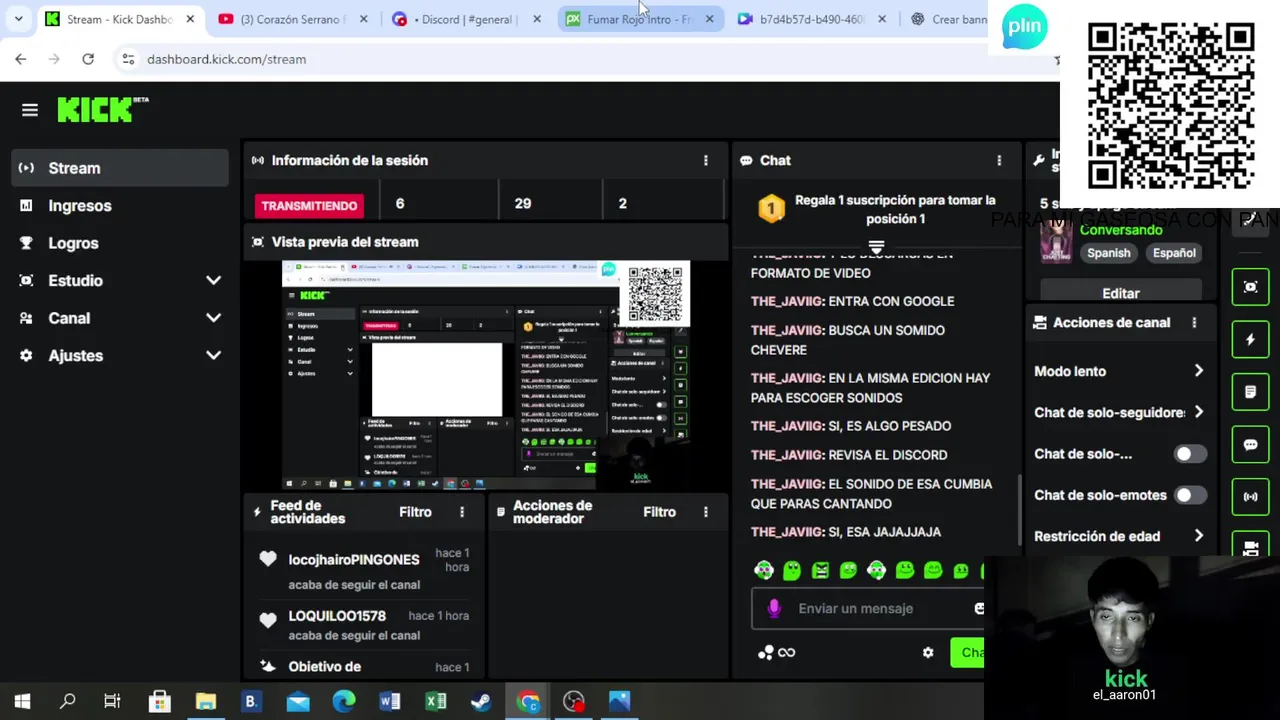Select the angry square green emote
The image size is (1280, 720).
click(820, 570)
